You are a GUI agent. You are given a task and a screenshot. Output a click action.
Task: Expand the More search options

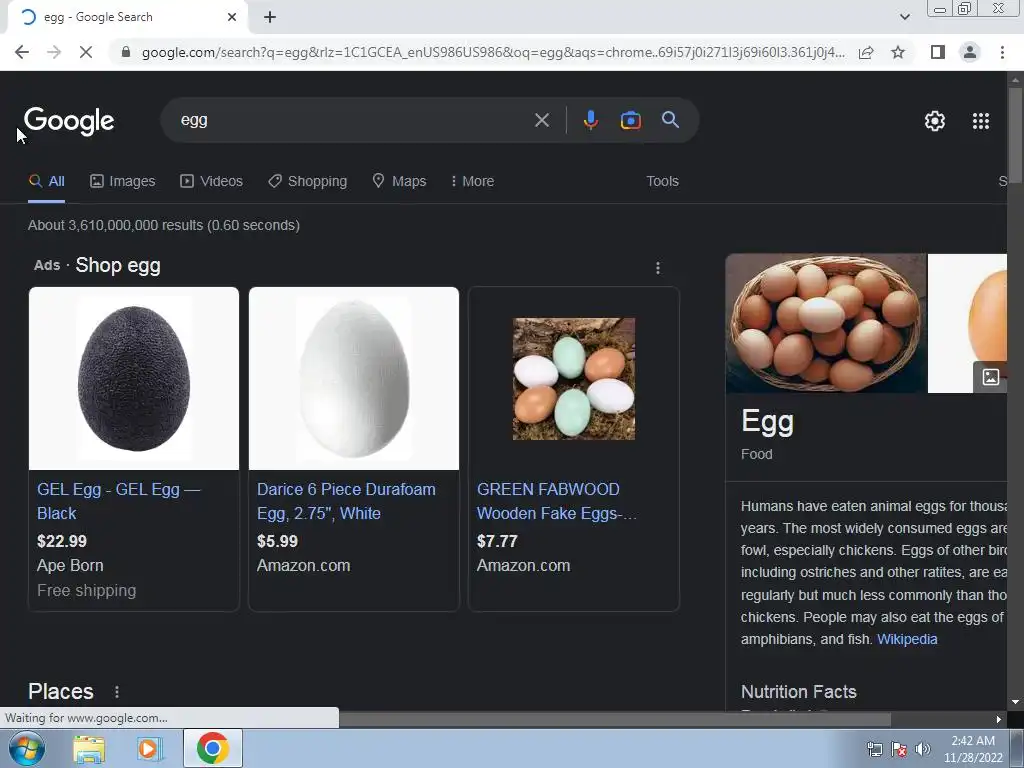[472, 182]
